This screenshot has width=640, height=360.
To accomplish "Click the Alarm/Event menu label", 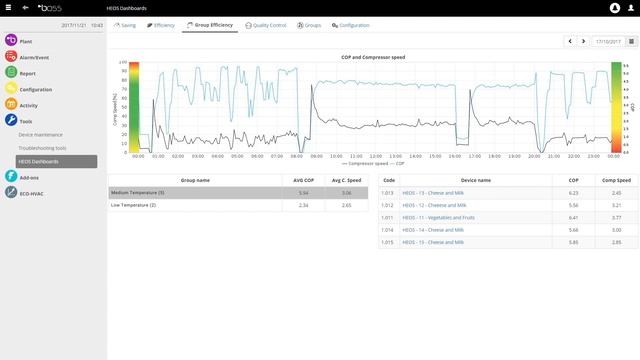I will (x=34, y=58).
